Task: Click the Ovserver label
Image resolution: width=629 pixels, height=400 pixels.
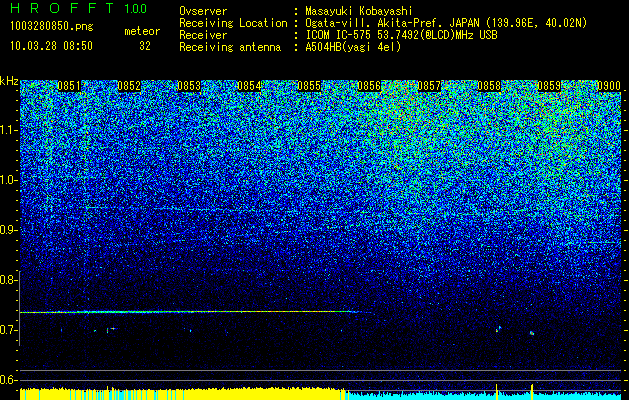Action: (203, 11)
